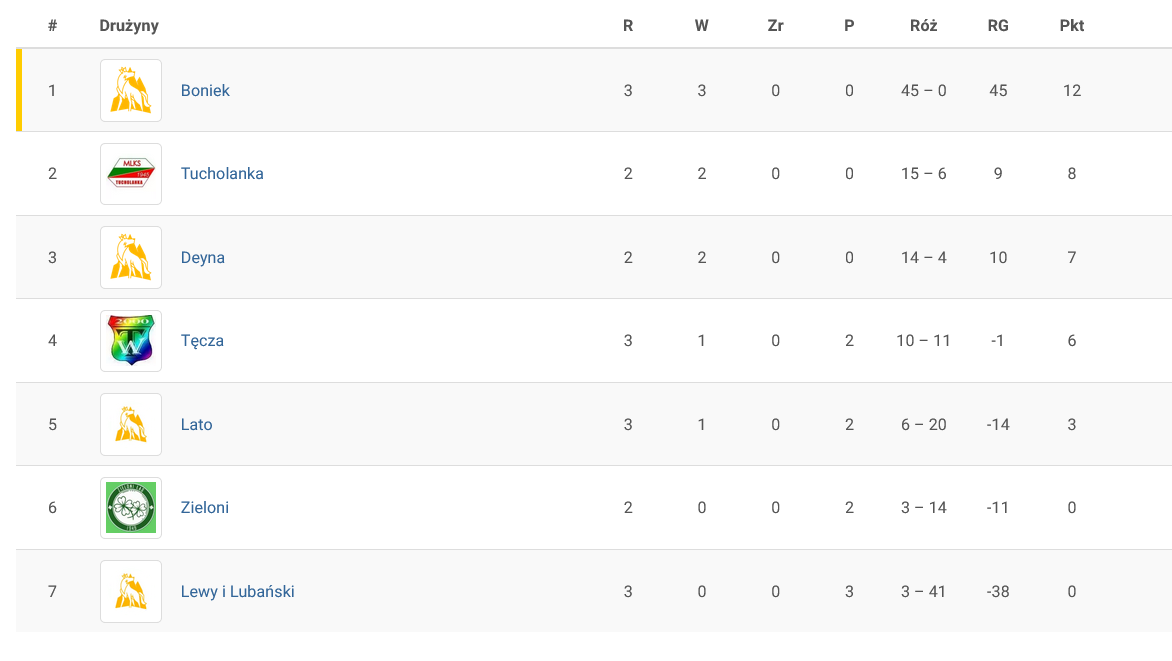Open the Tucholanka team link
The height and width of the screenshot is (661, 1172).
coord(222,174)
